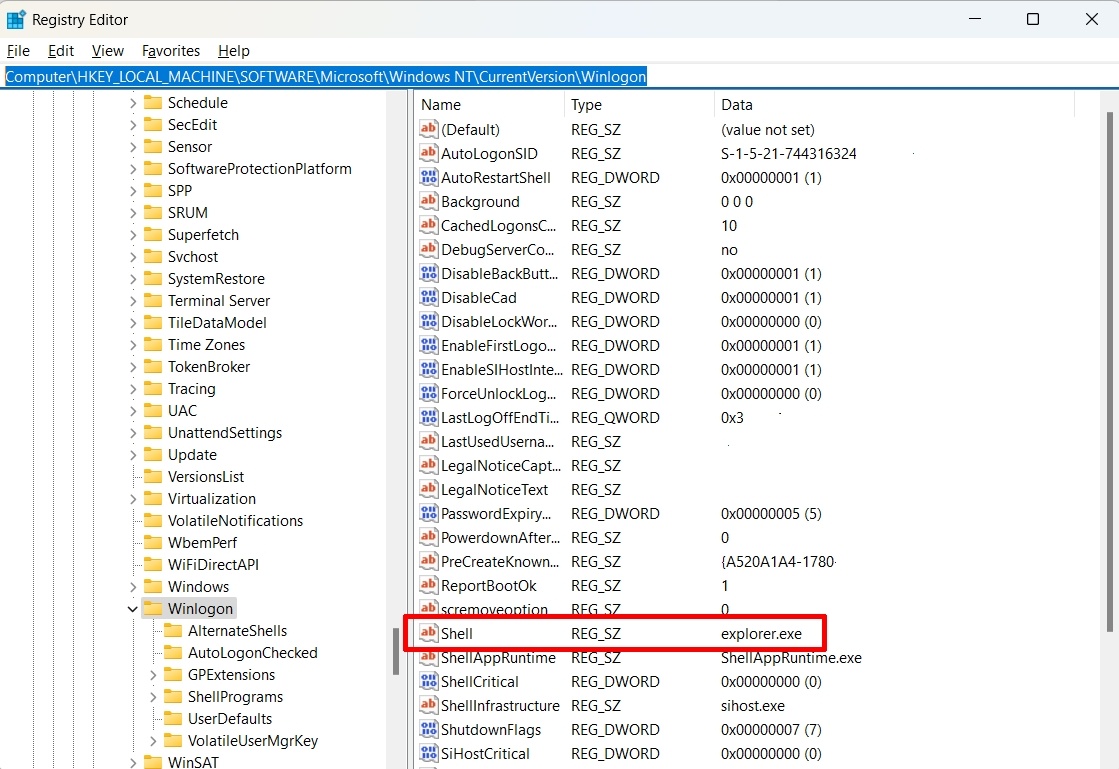Screen dimensions: 1119x769
Task: Click the folder icon of WbemPerf key
Action: coord(153,542)
